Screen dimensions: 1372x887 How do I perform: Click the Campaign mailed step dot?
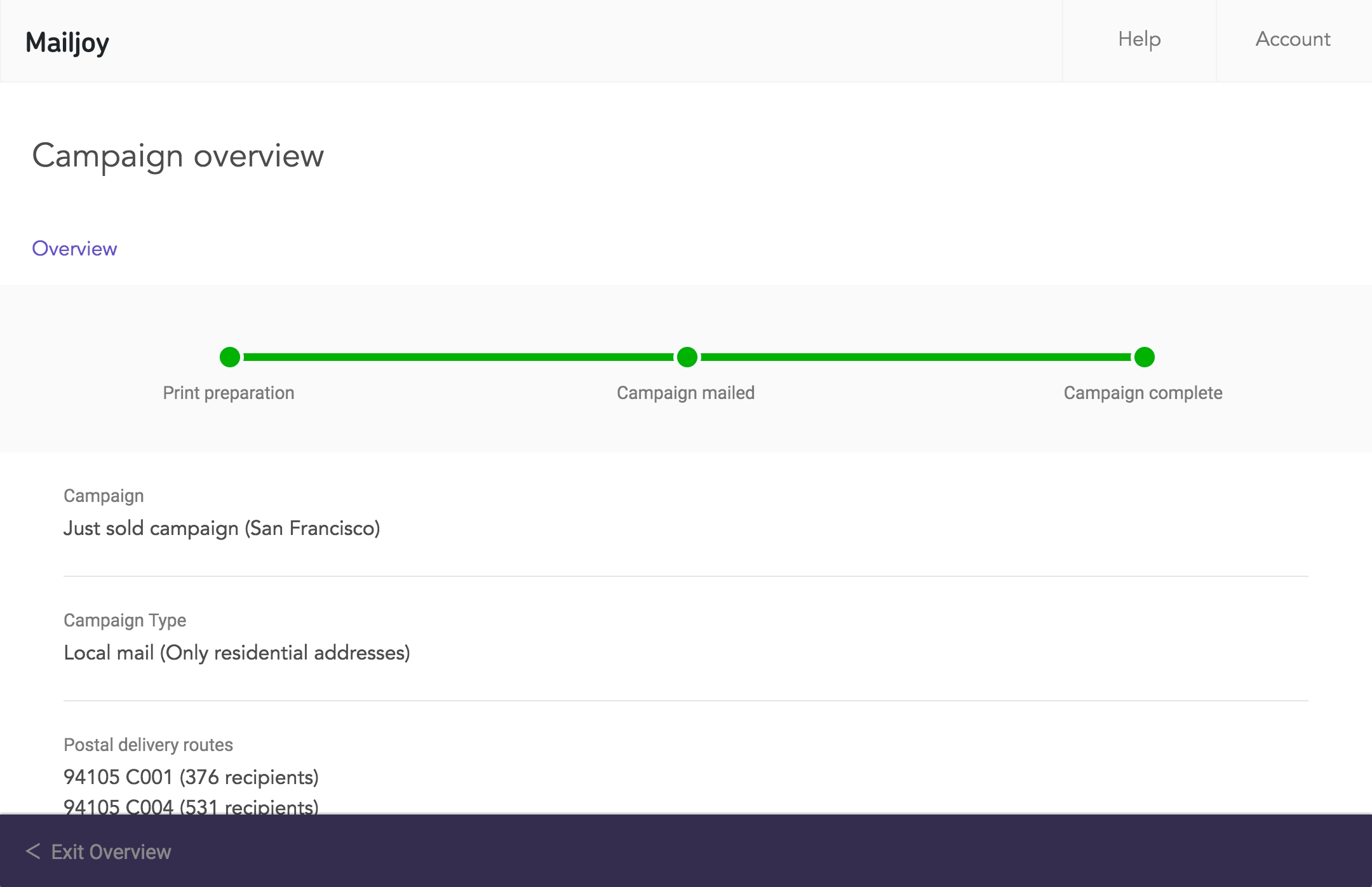(x=687, y=357)
